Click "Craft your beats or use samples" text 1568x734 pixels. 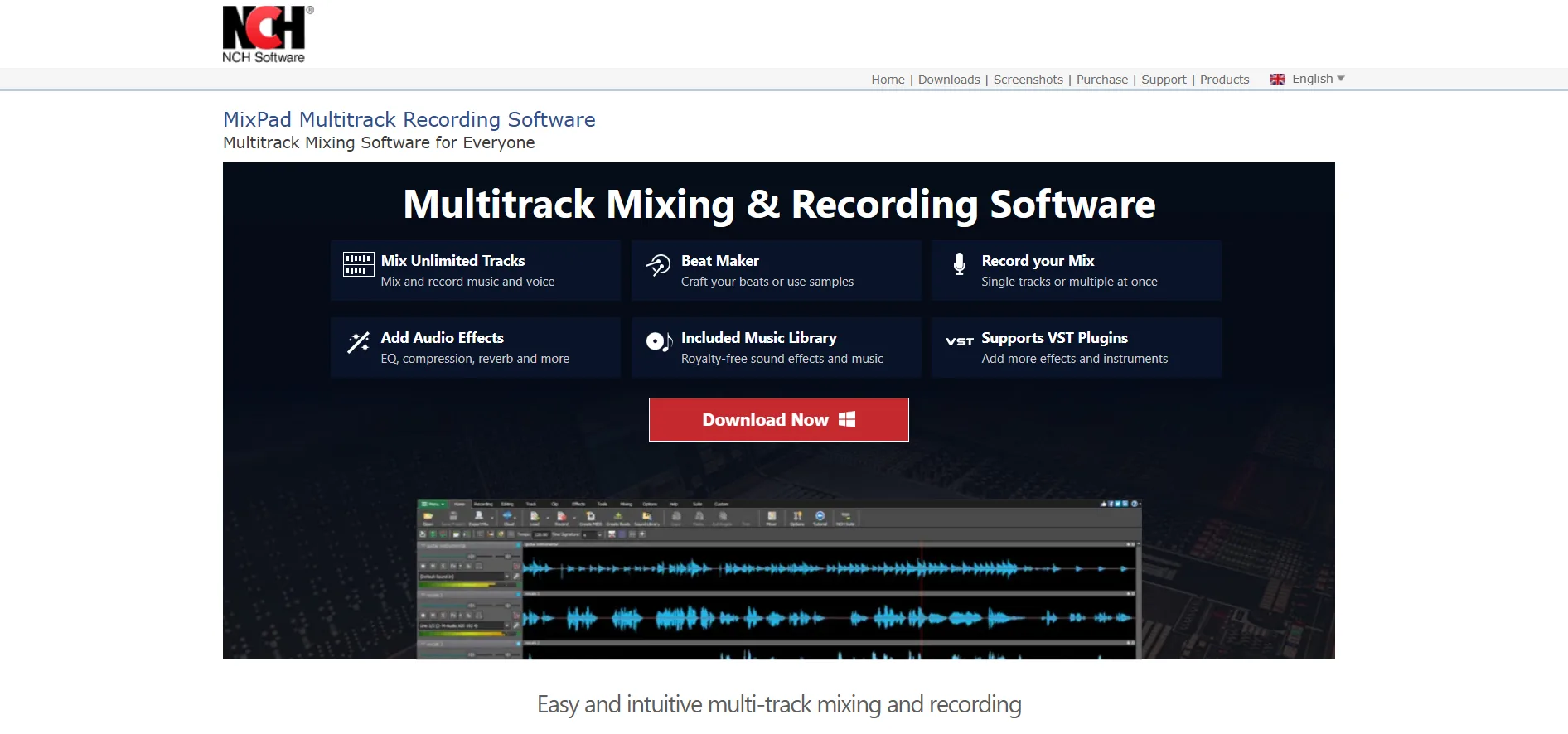pyautogui.click(x=767, y=282)
